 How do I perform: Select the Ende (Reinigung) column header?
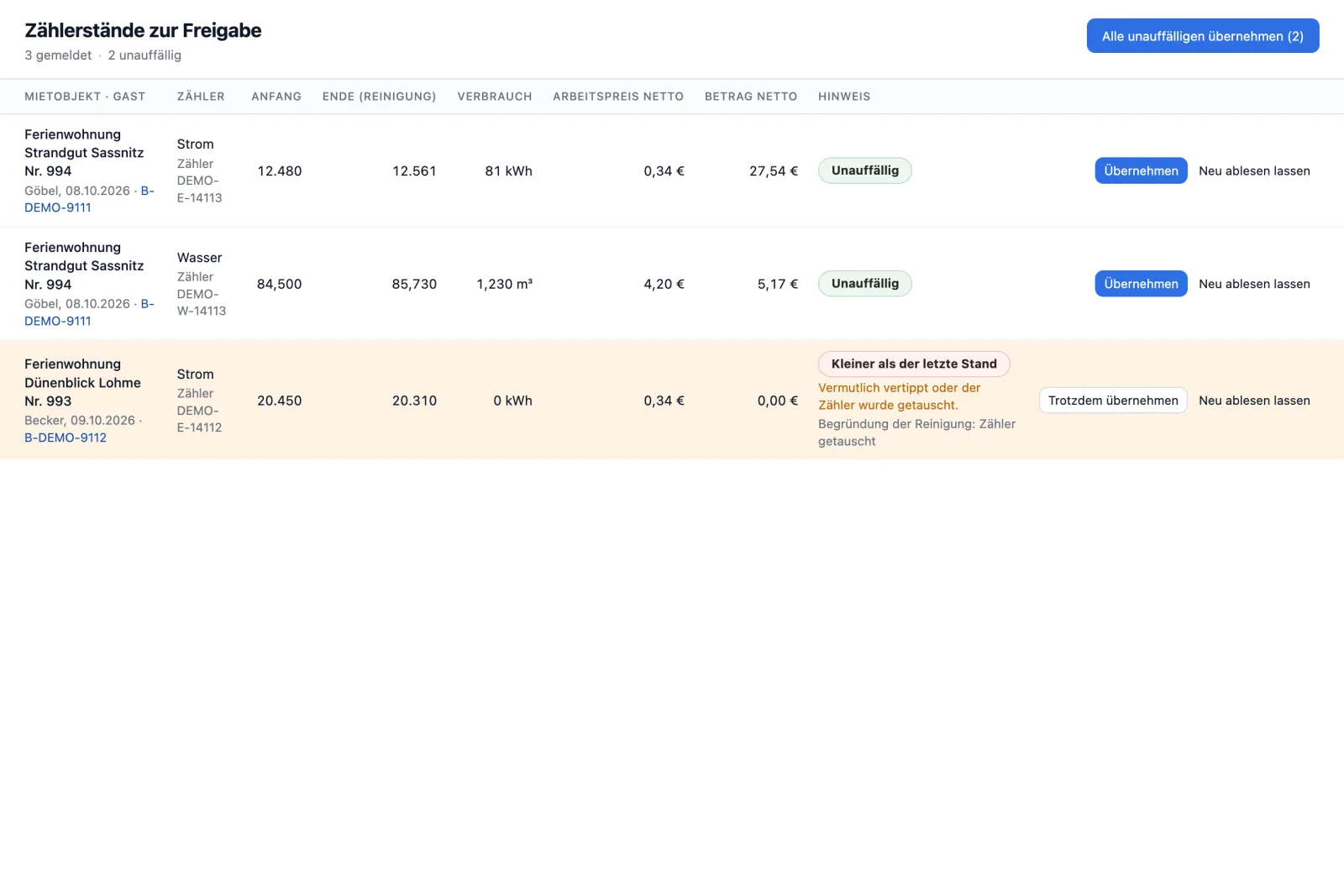(380, 97)
